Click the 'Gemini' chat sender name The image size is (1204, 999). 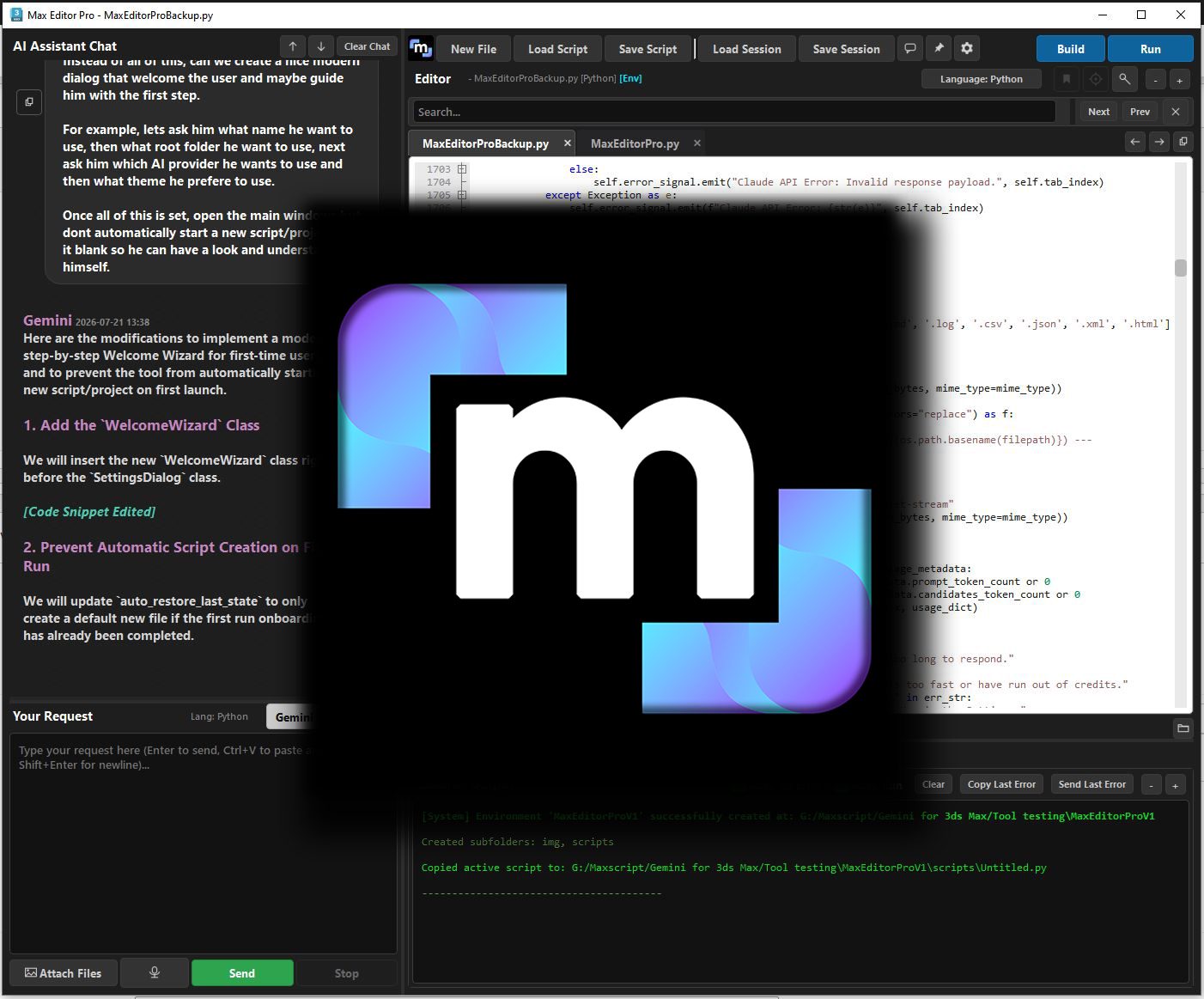pyautogui.click(x=47, y=320)
